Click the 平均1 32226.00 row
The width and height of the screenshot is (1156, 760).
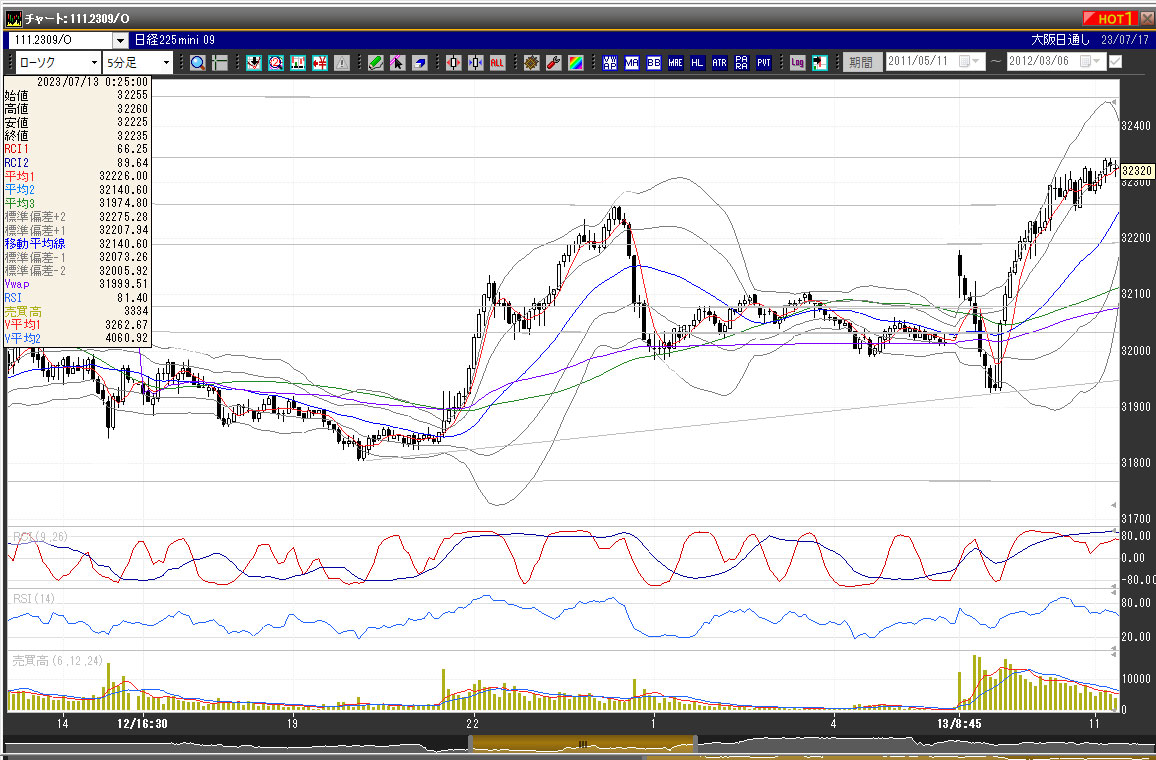pos(76,176)
